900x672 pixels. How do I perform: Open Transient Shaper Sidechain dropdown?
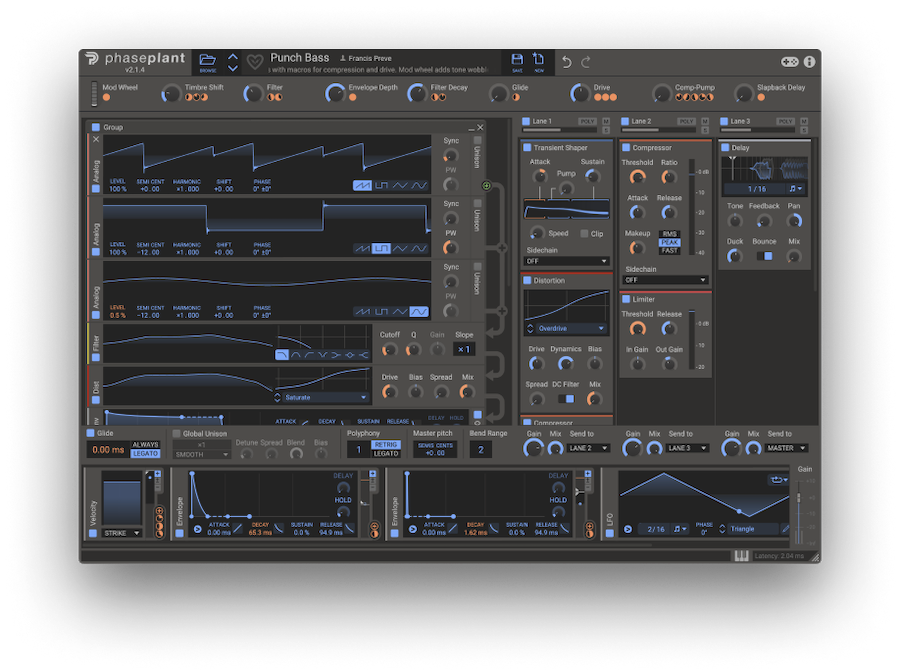tap(566, 261)
